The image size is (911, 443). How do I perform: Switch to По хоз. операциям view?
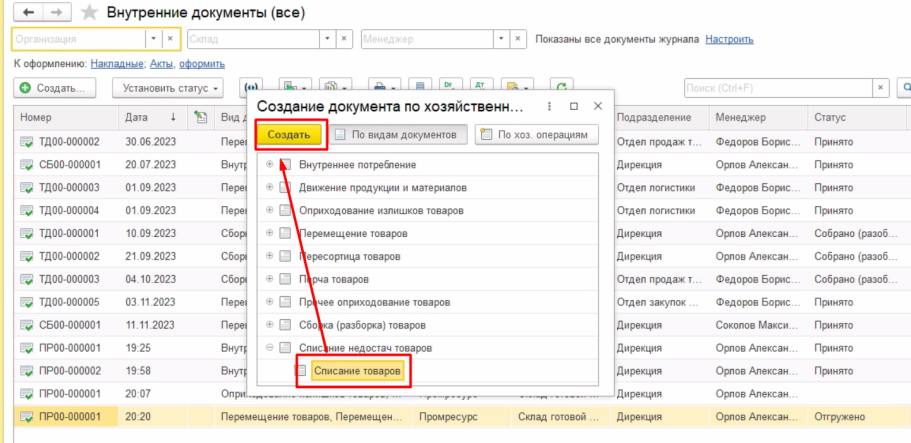(x=537, y=134)
